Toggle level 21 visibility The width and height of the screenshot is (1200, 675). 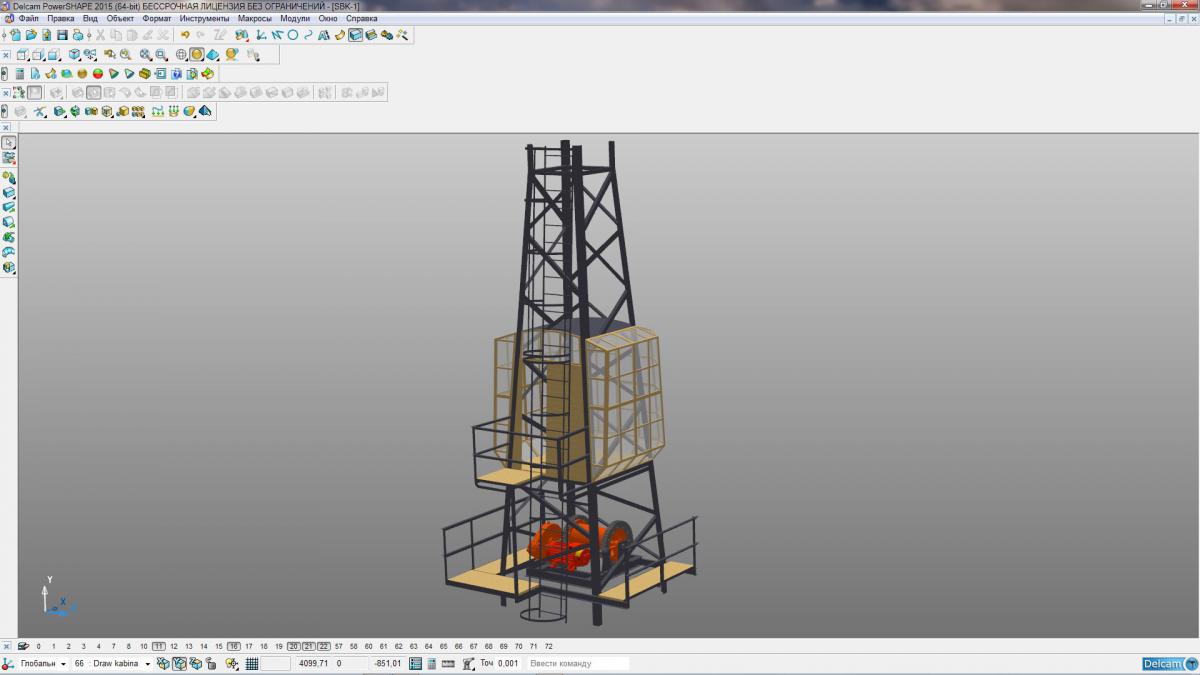click(308, 646)
